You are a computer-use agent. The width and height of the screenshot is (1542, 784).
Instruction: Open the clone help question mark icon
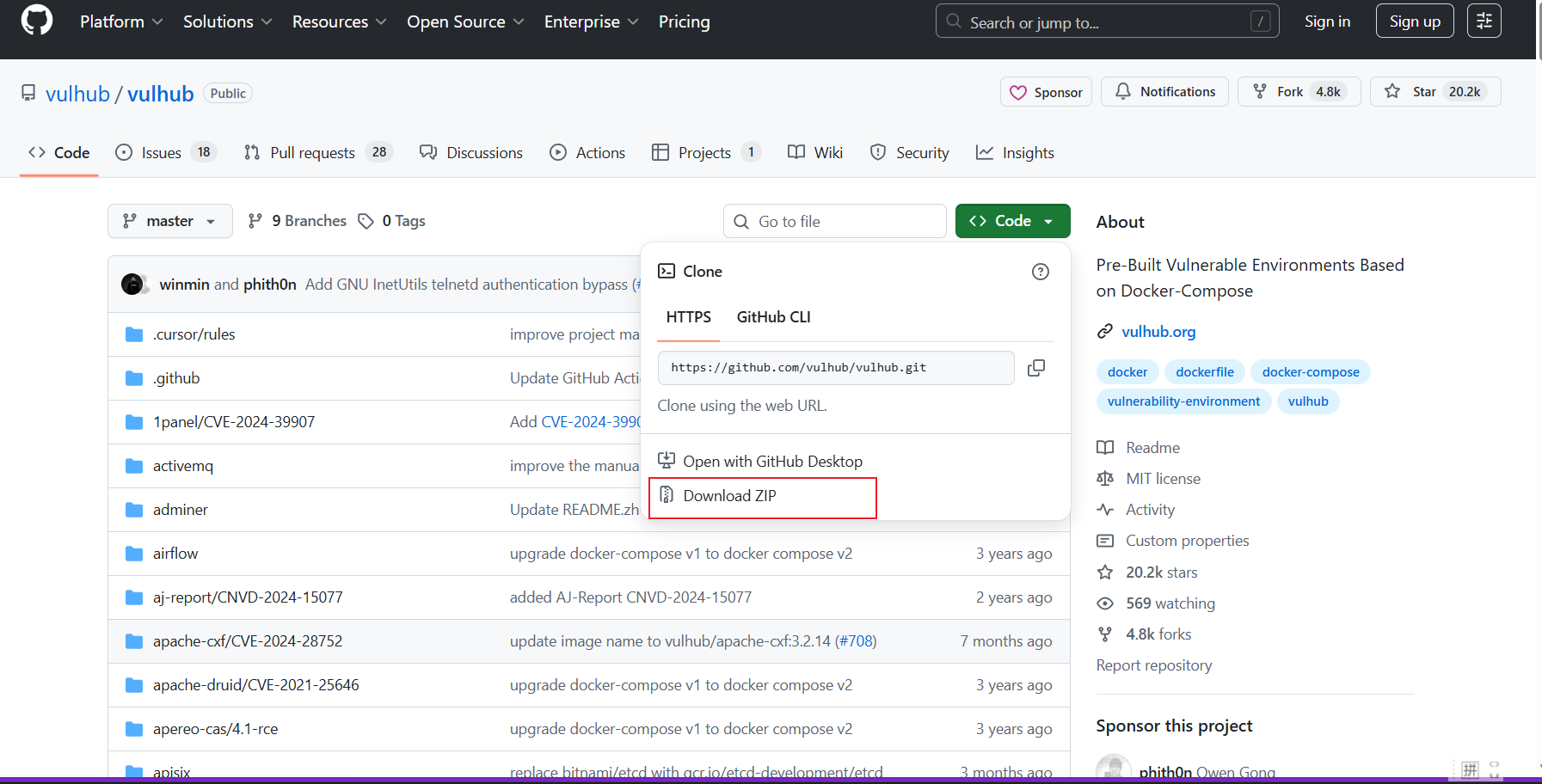pyautogui.click(x=1040, y=272)
